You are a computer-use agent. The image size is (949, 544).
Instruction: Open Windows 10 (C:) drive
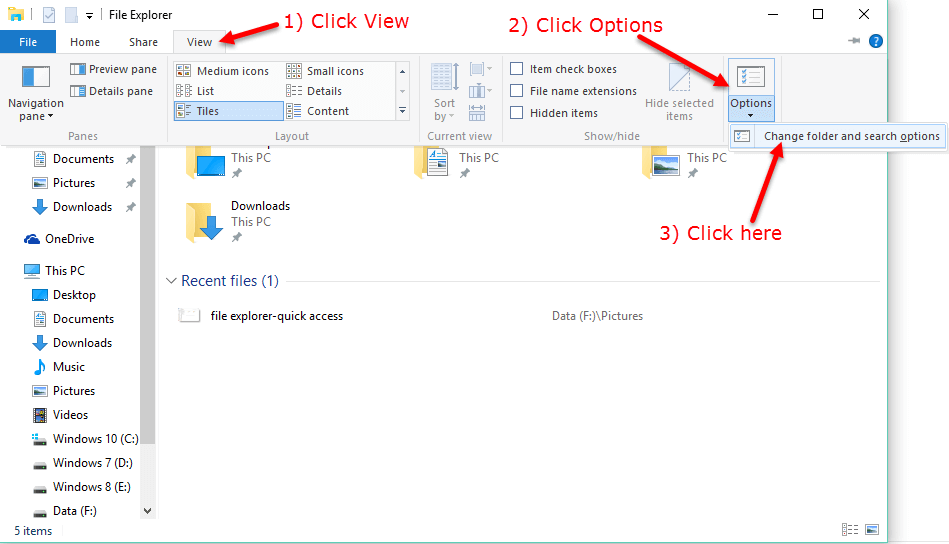pos(85,439)
